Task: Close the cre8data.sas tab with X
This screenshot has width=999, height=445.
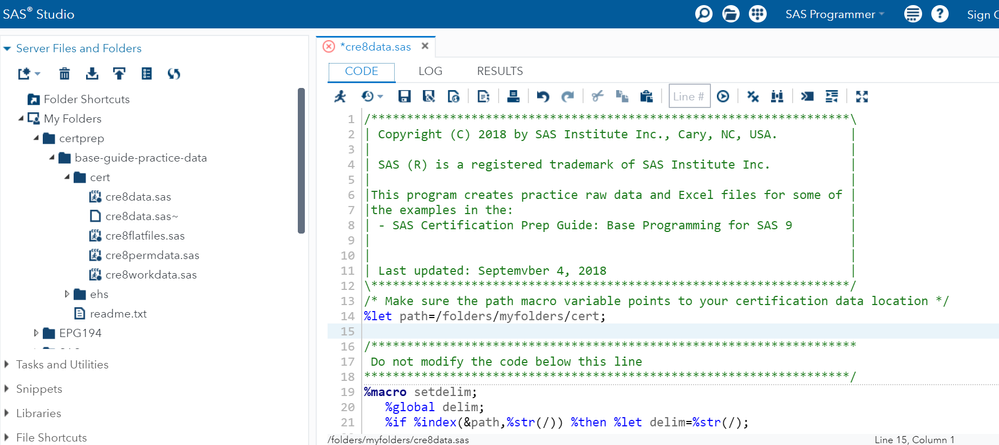Action: [425, 47]
